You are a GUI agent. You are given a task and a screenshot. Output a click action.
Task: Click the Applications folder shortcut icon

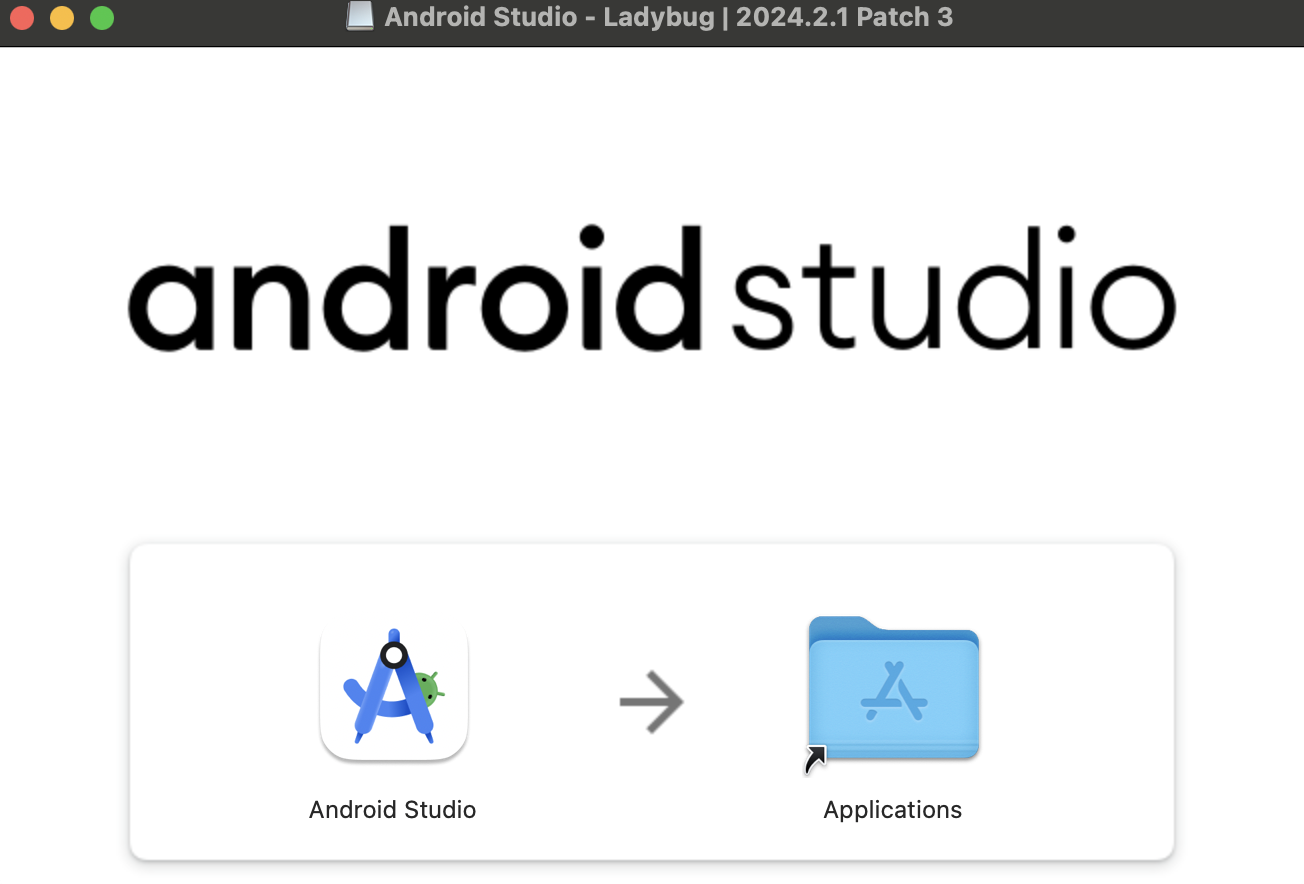[893, 690]
